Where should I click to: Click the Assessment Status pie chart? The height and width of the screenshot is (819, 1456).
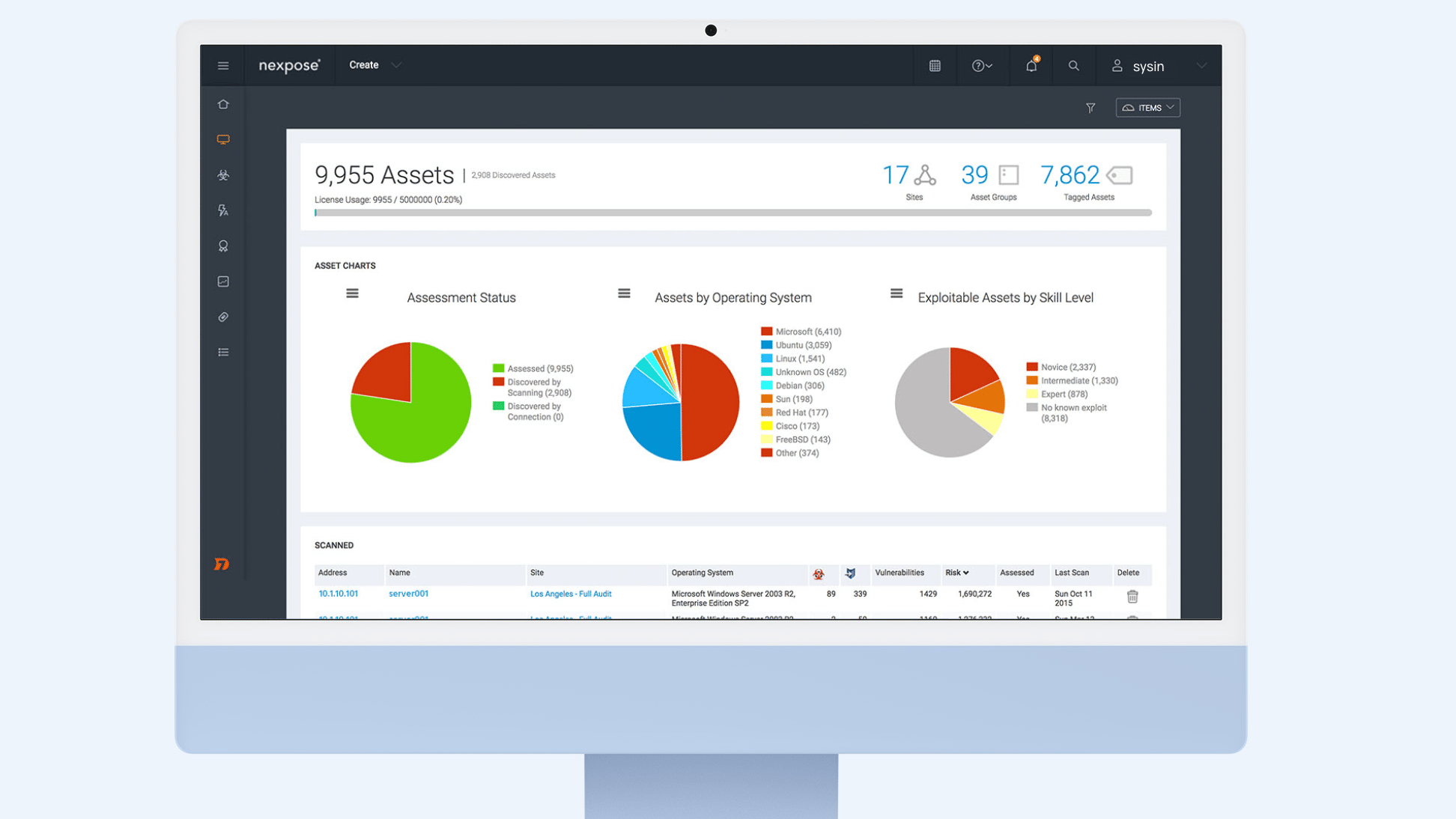click(x=410, y=402)
